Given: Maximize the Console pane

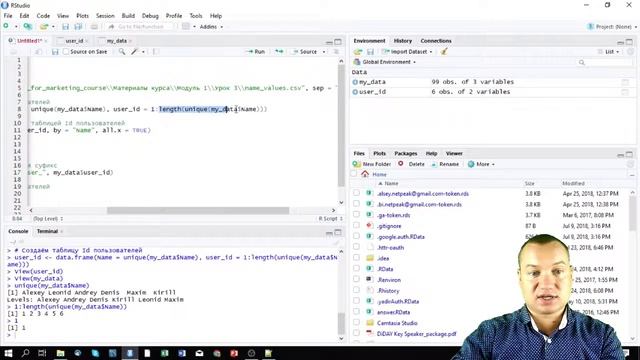Looking at the screenshot, I should (338, 232).
